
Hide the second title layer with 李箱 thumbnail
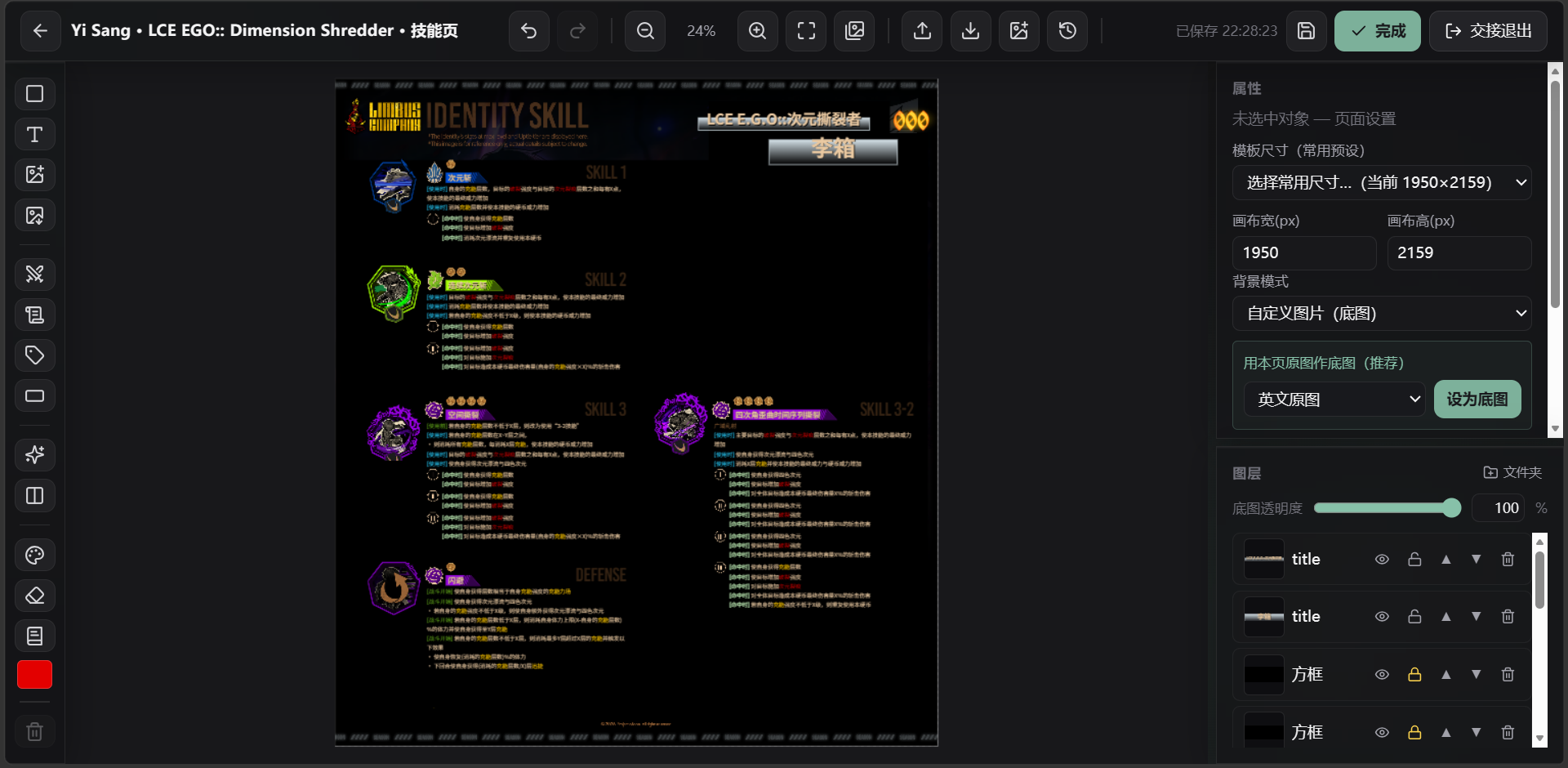[x=1382, y=617]
